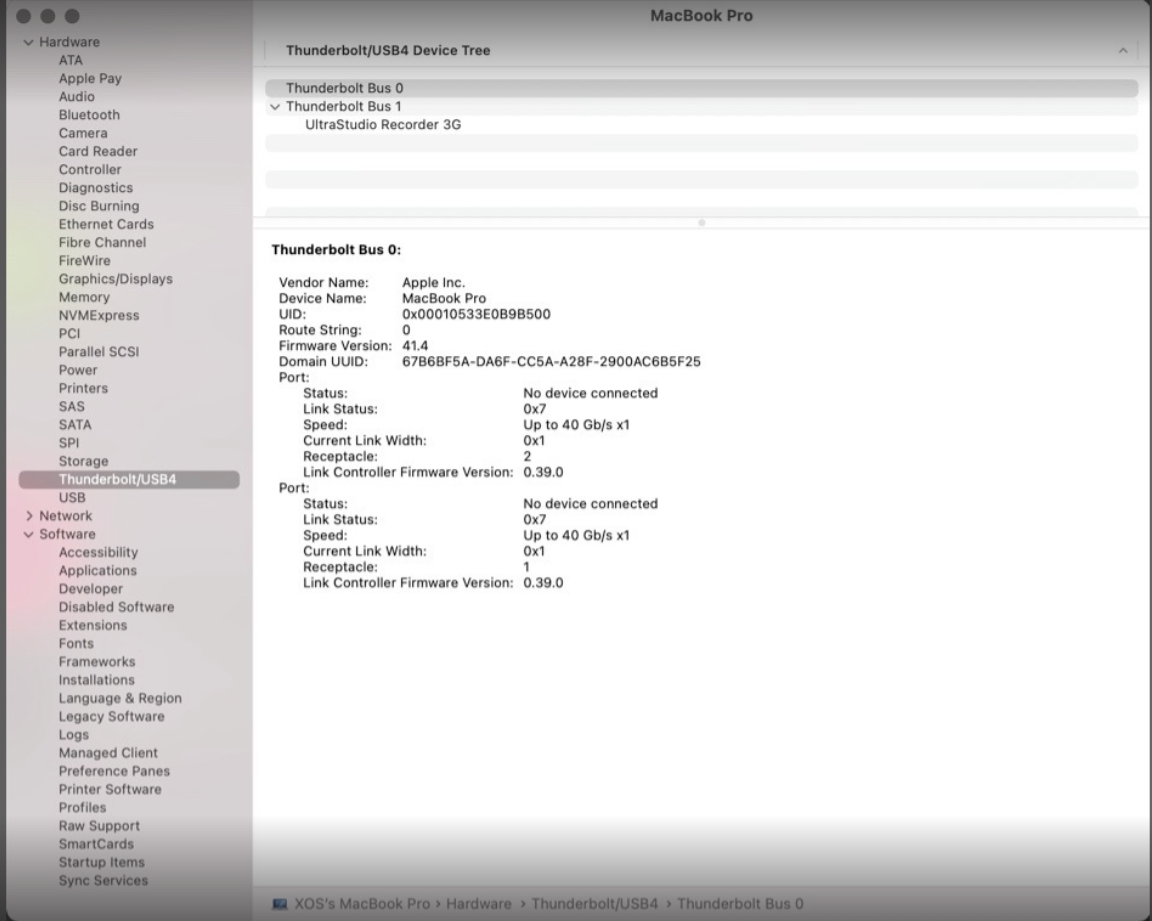This screenshot has width=1152, height=921.
Task: Open the Apple Pay category
Action: [x=90, y=79]
